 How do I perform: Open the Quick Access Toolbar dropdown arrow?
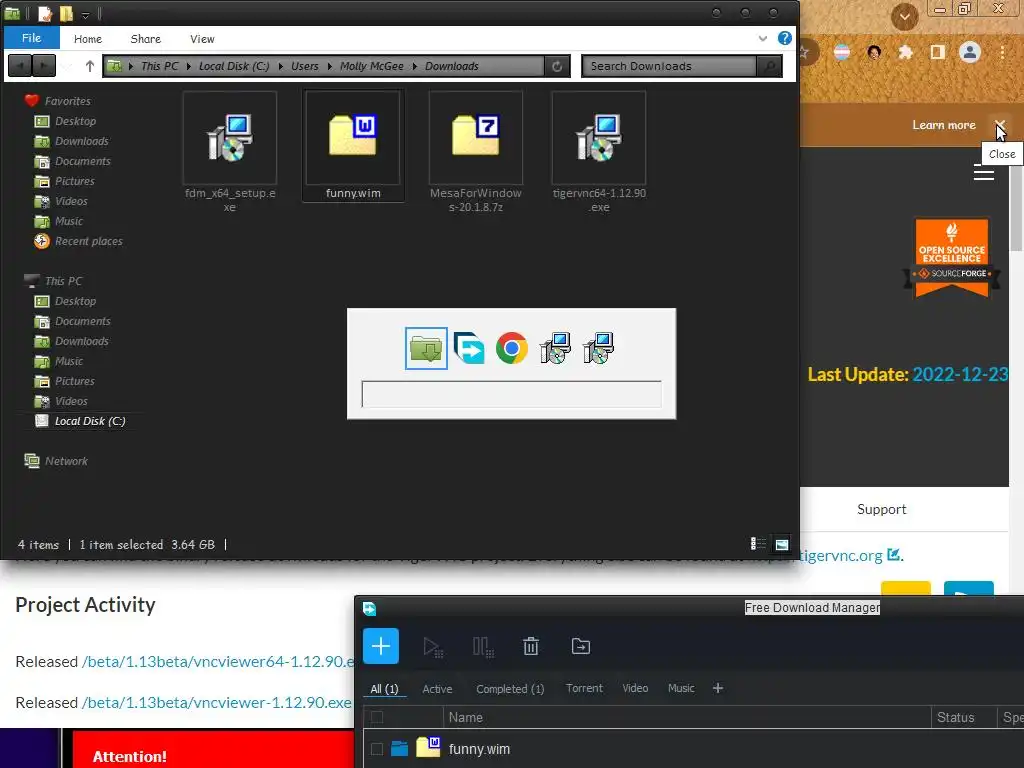86,14
